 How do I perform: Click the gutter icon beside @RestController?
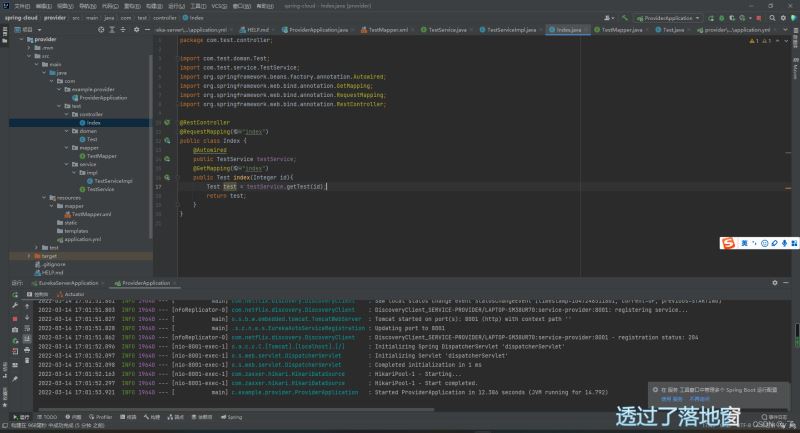(167, 122)
